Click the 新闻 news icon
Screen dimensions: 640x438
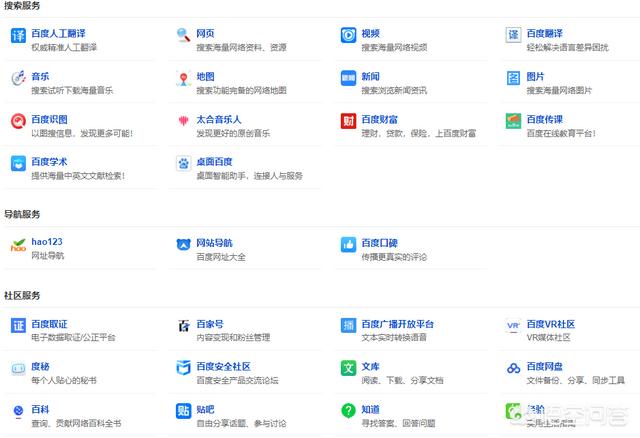pos(348,78)
